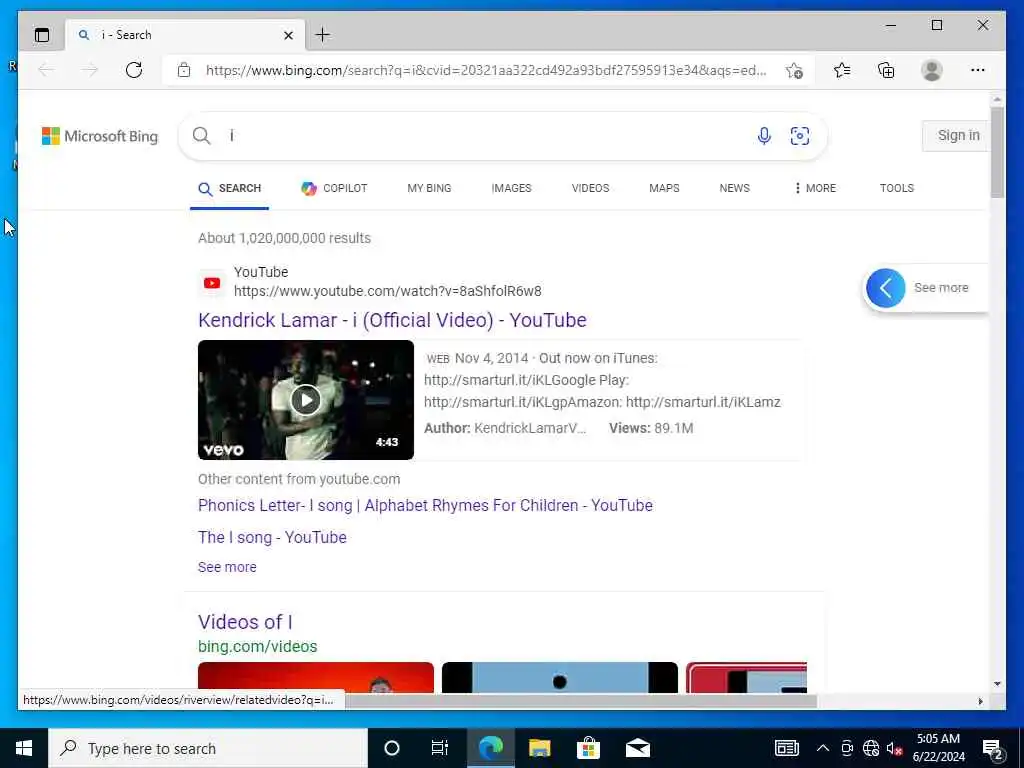
Task: Open the tab actions menu icon
Action: coord(42,35)
